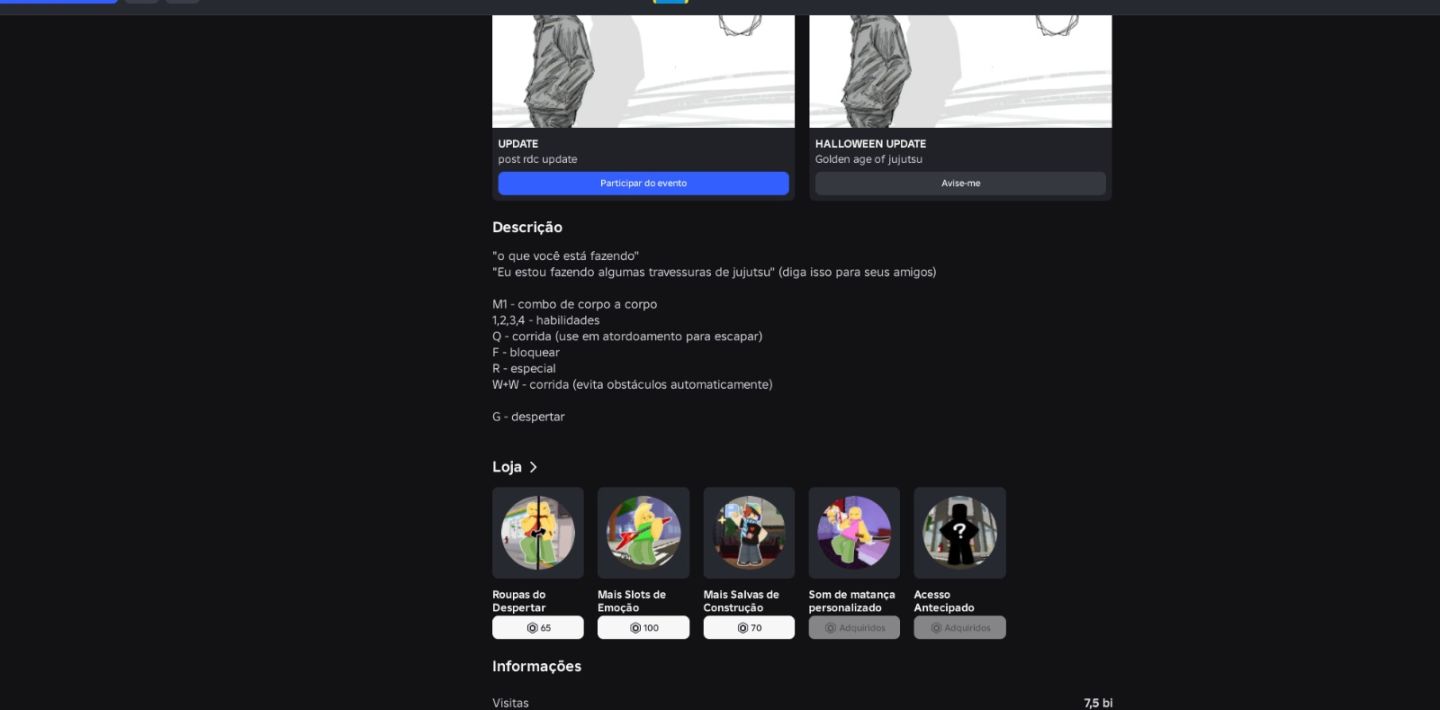Click the 'M1 - combo de corpo a corpo' line
Viewport: 1440px width, 710px height.
pos(574,304)
